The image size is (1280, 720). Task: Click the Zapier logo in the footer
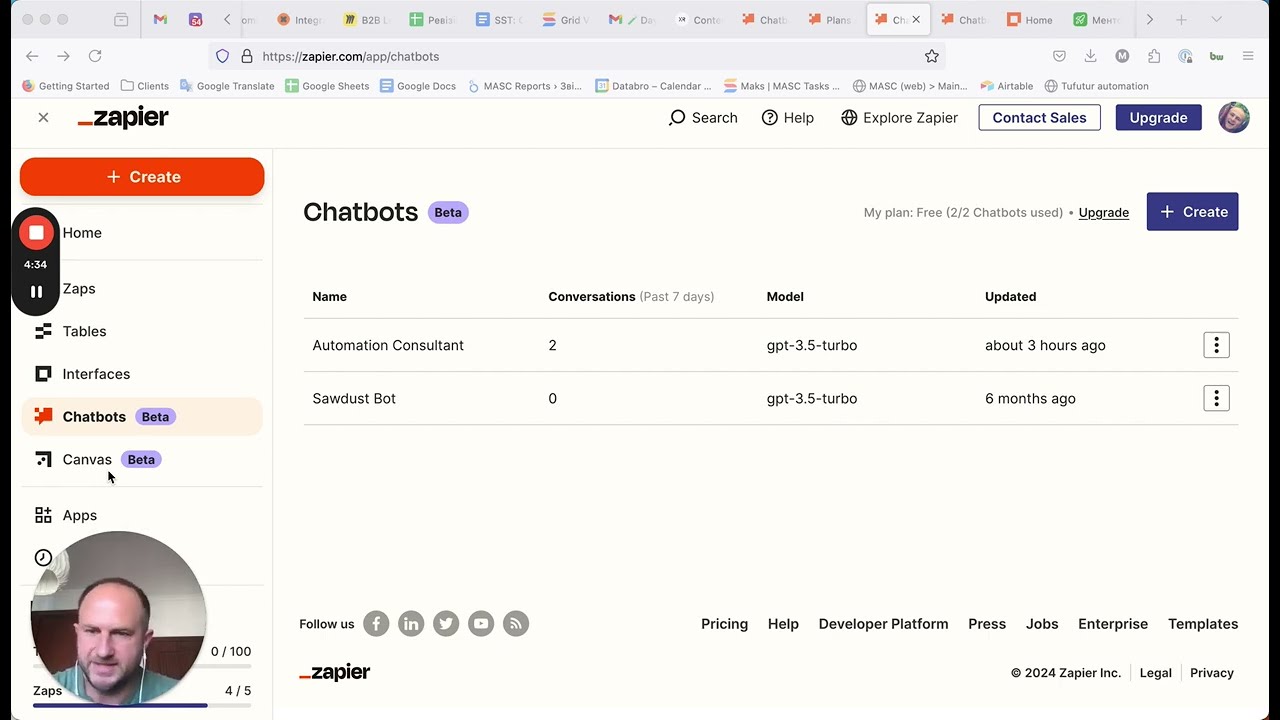coord(335,673)
